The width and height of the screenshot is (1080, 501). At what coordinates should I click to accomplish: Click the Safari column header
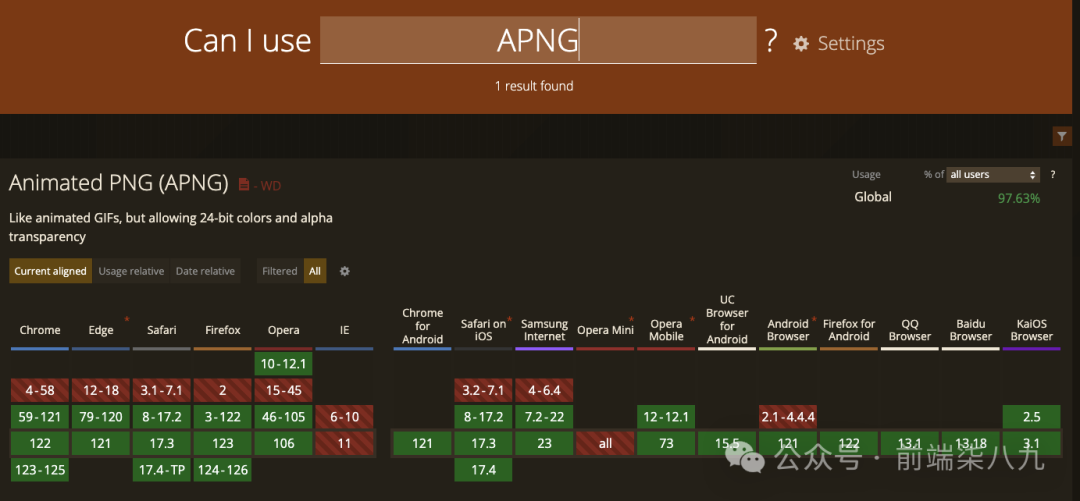[161, 330]
